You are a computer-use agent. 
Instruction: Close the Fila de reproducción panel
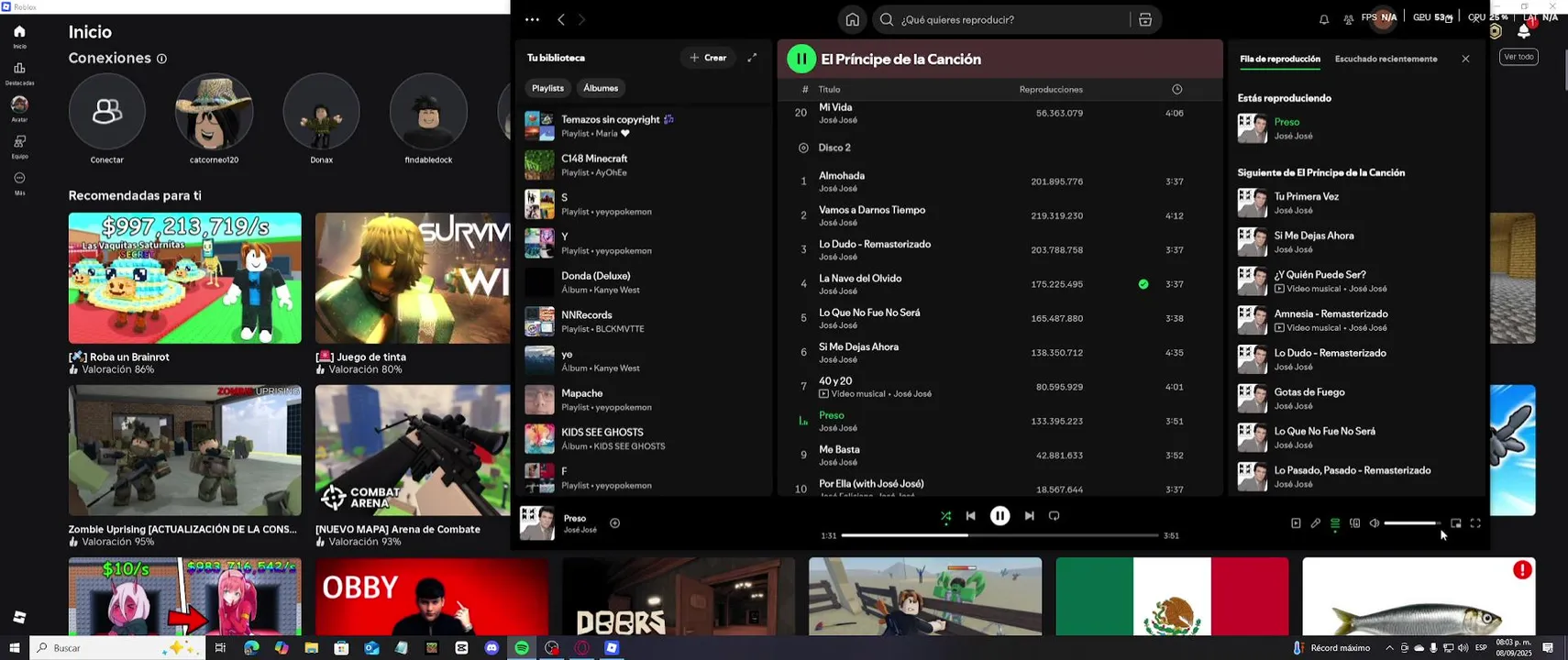[1465, 59]
